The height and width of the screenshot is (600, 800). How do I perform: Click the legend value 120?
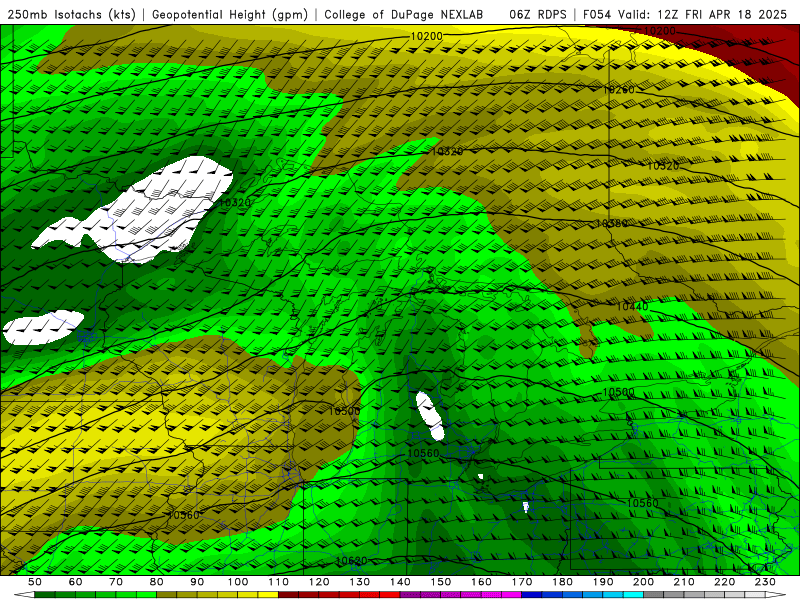[319, 582]
